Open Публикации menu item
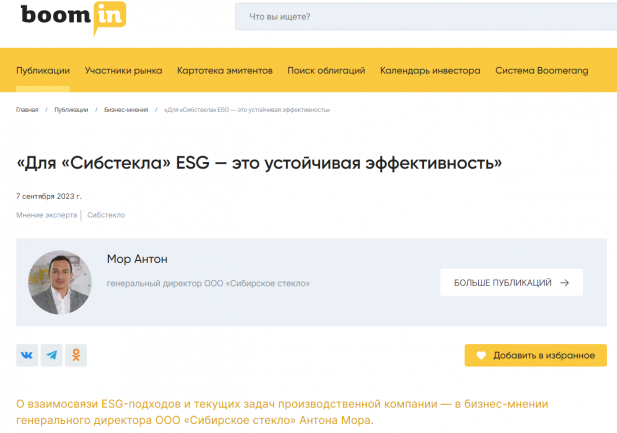Image resolution: width=617 pixels, height=433 pixels. pos(43,70)
